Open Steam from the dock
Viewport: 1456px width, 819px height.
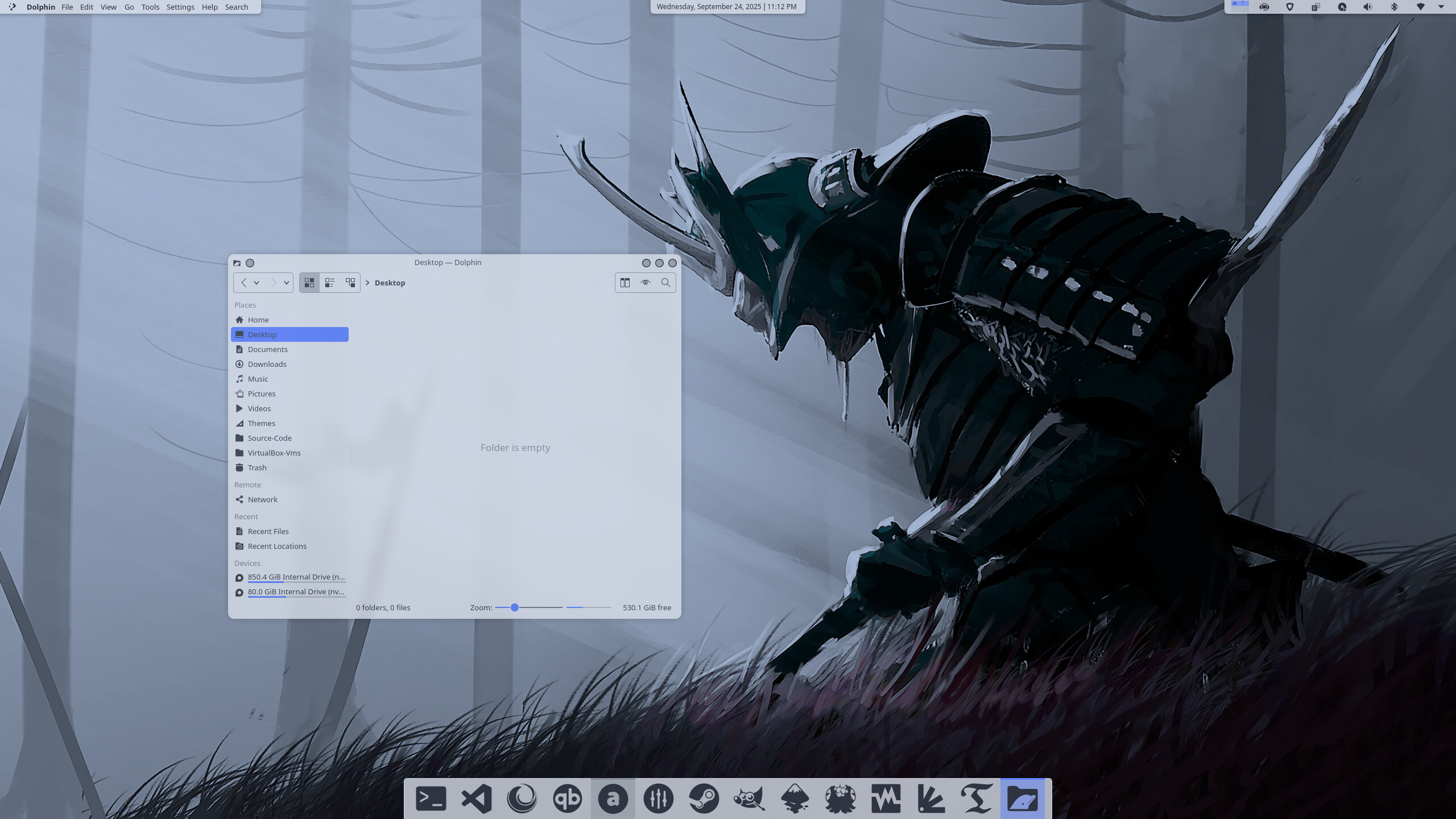coord(704,799)
